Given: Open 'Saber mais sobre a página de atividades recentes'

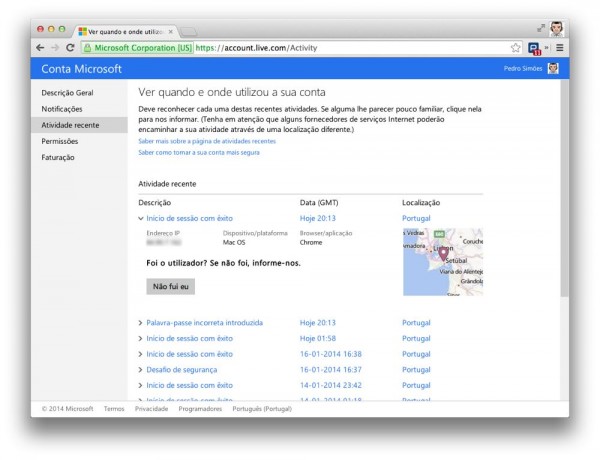Looking at the screenshot, I should pos(207,141).
